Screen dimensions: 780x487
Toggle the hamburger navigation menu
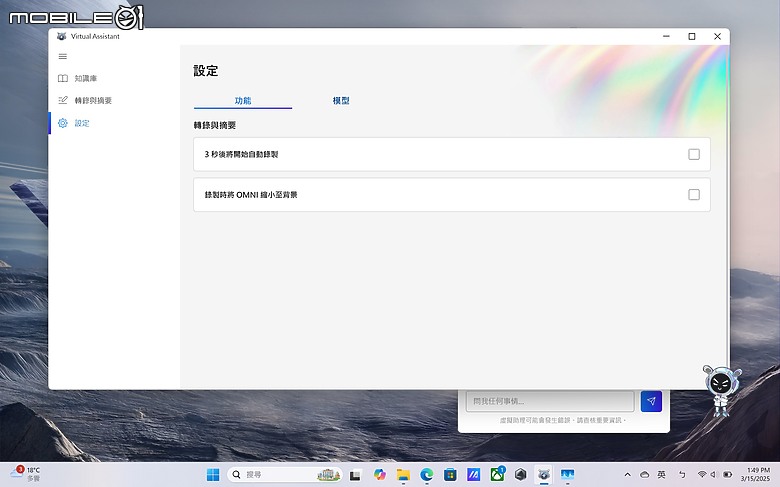point(63,56)
